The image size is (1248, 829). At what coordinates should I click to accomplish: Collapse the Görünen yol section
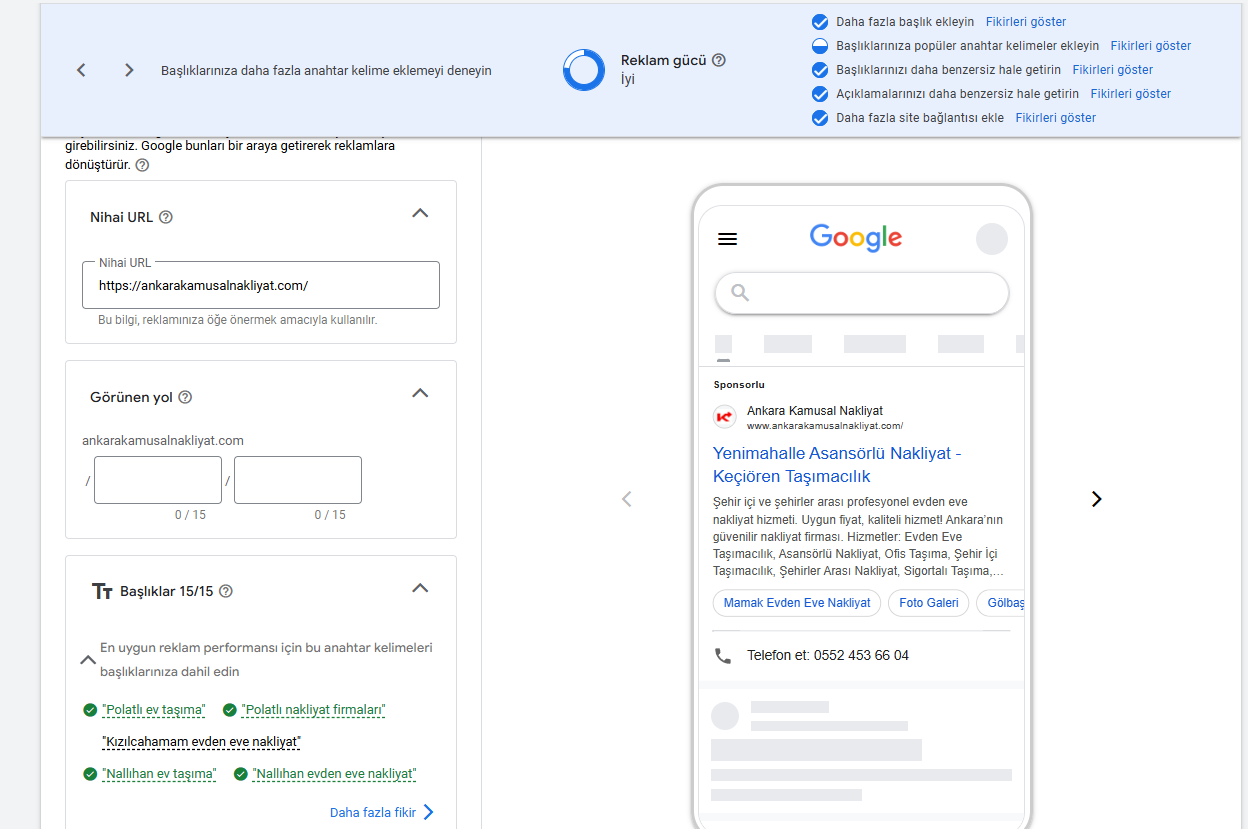421,393
